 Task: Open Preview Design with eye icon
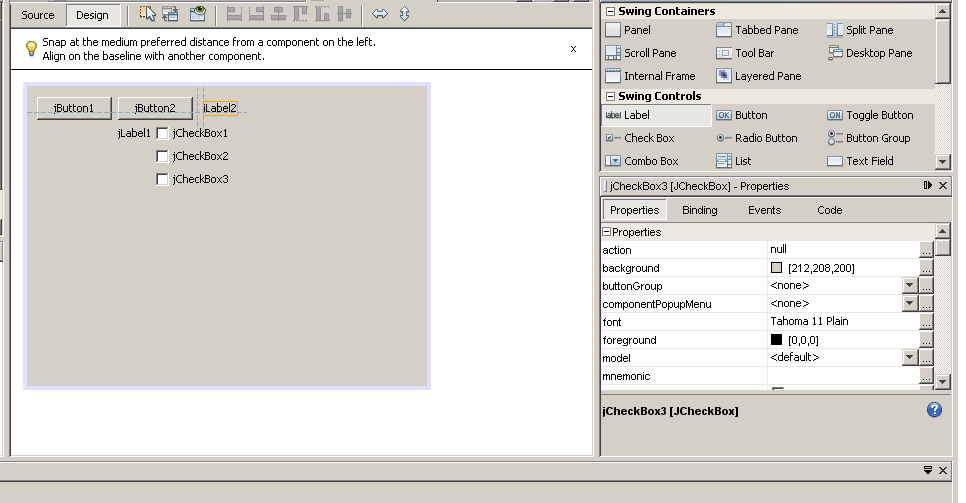[x=198, y=14]
